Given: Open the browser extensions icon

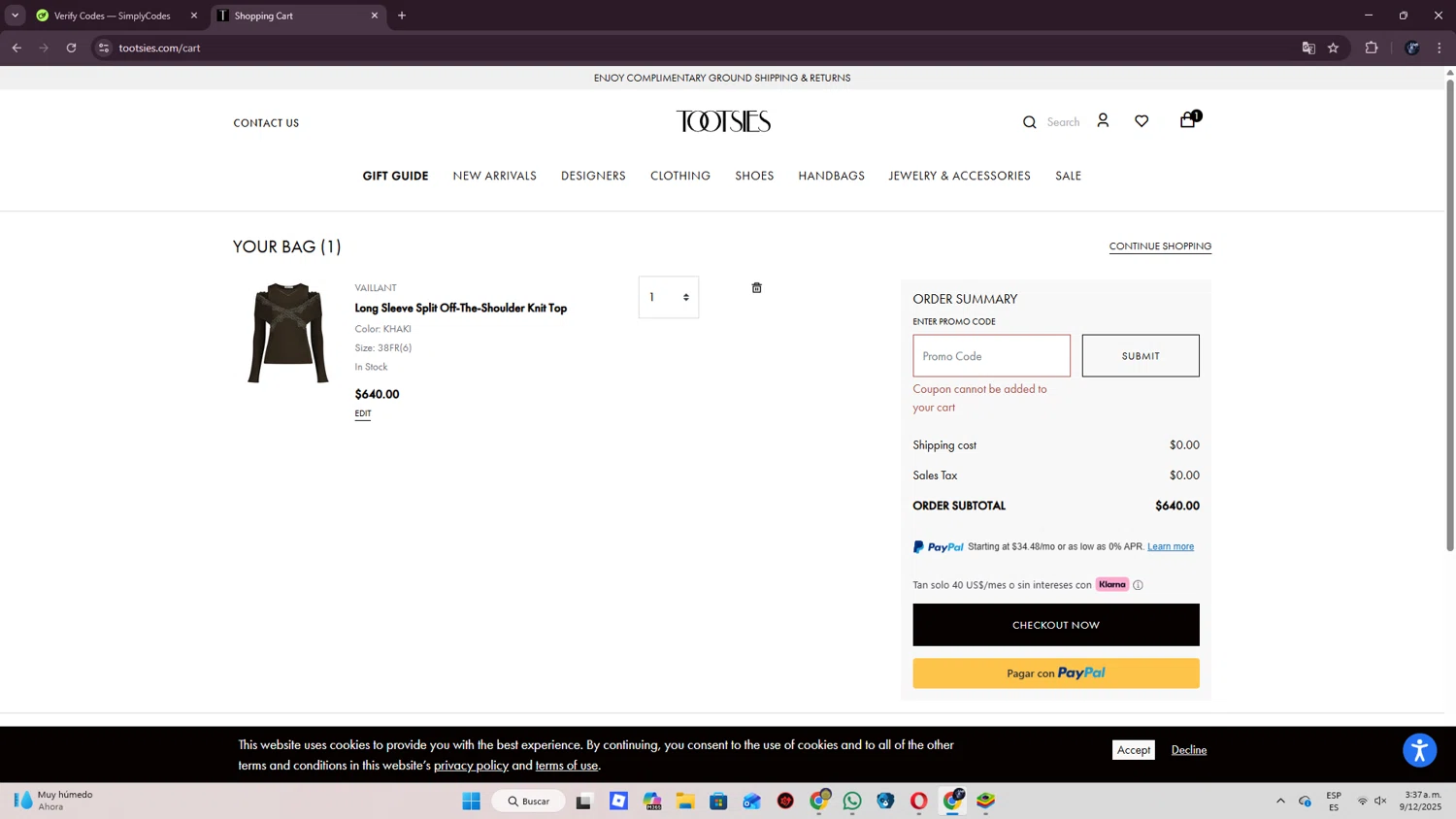Looking at the screenshot, I should click(x=1372, y=48).
